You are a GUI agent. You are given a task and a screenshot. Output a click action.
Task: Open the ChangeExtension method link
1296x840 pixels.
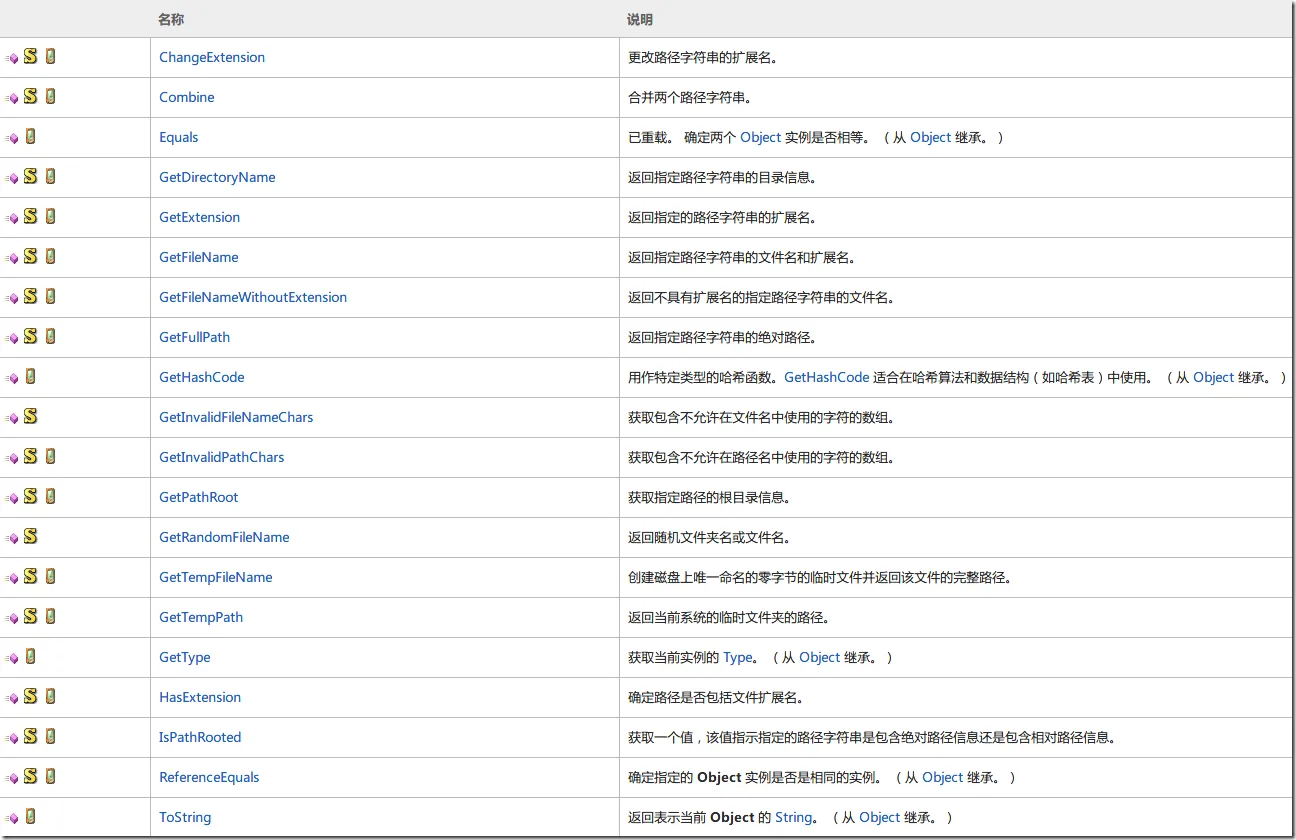point(212,57)
